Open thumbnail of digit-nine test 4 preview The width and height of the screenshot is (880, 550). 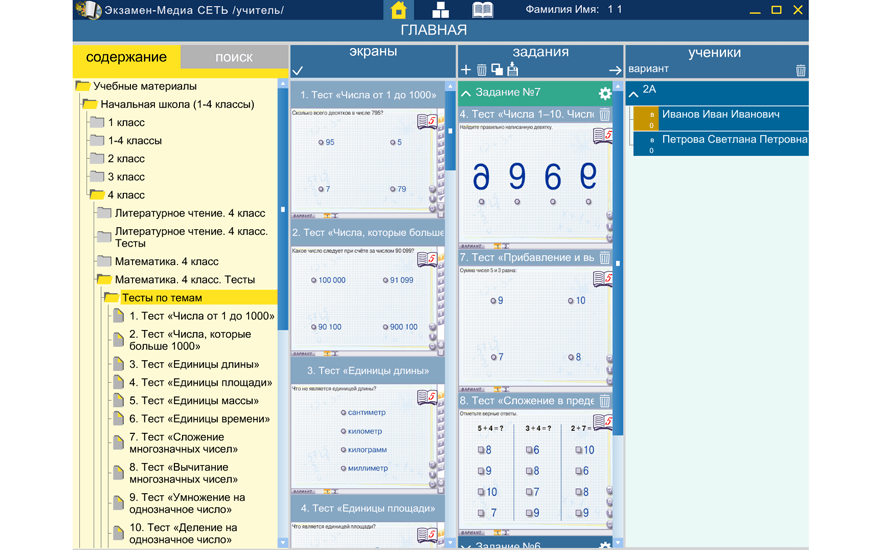pyautogui.click(x=535, y=184)
